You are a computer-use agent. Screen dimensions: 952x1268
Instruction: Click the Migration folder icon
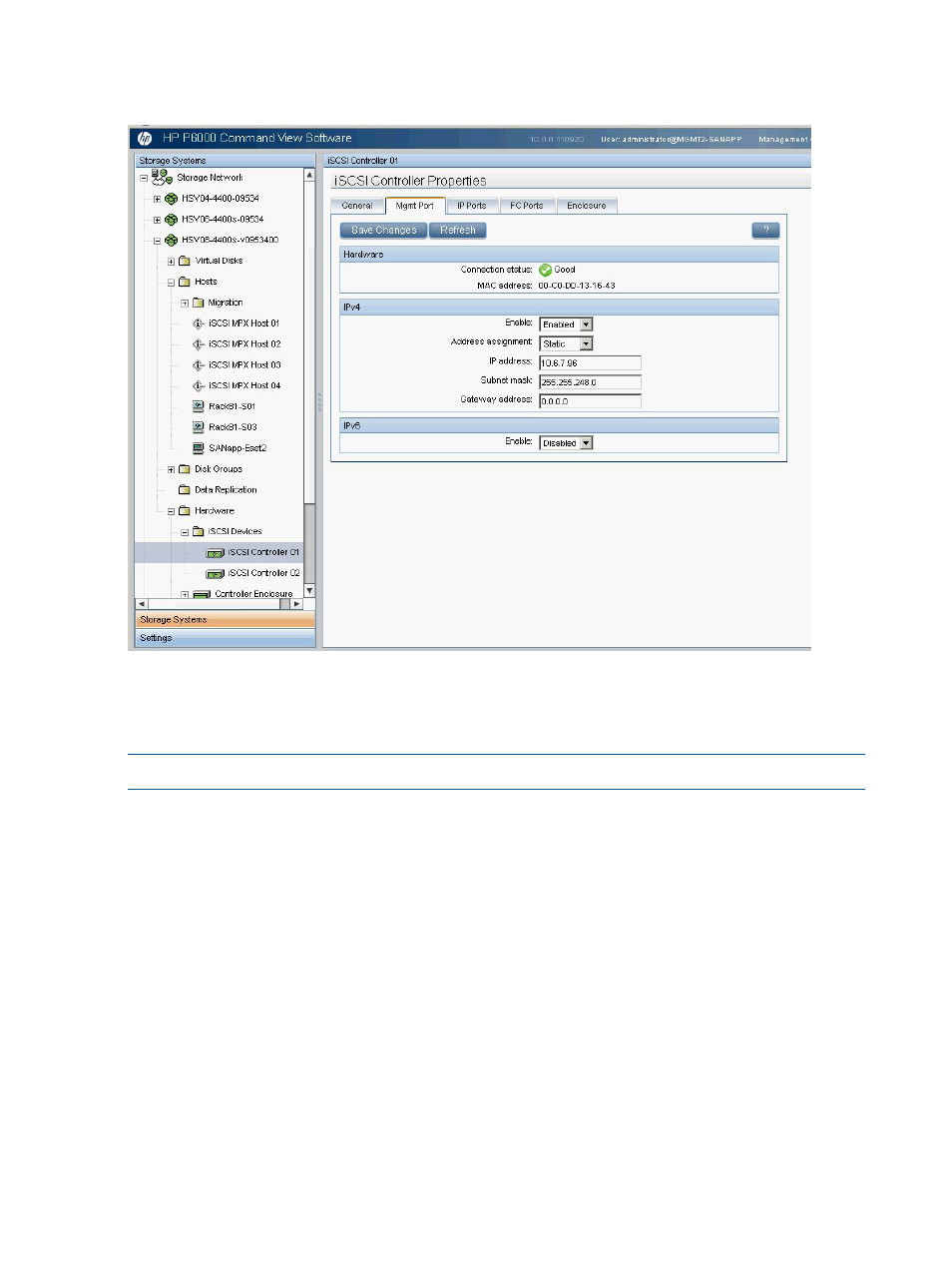198,303
